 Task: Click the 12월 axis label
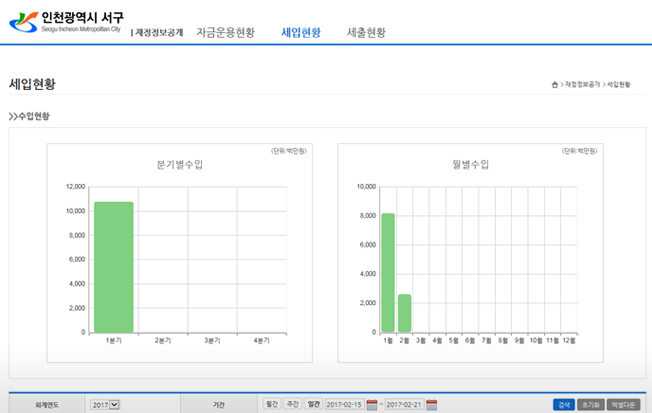pos(569,341)
